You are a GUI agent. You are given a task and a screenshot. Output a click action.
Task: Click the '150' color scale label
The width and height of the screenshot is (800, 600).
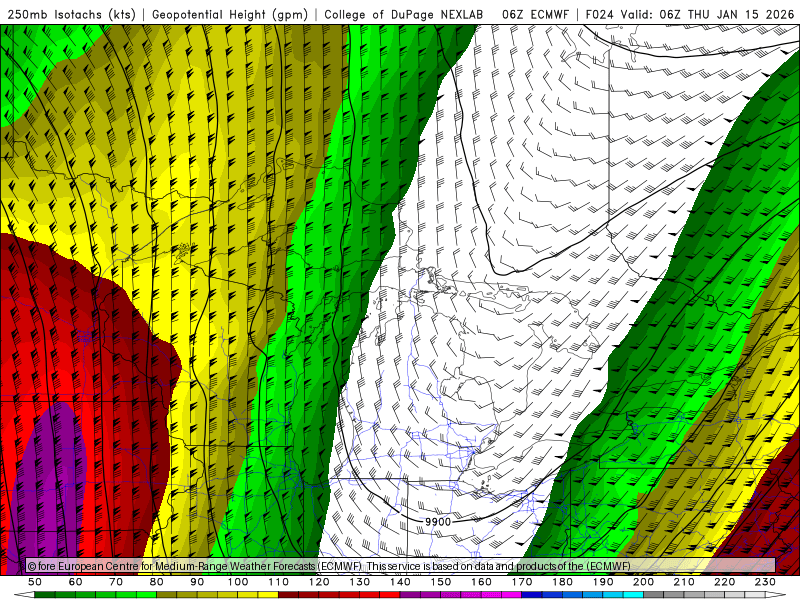tap(441, 582)
